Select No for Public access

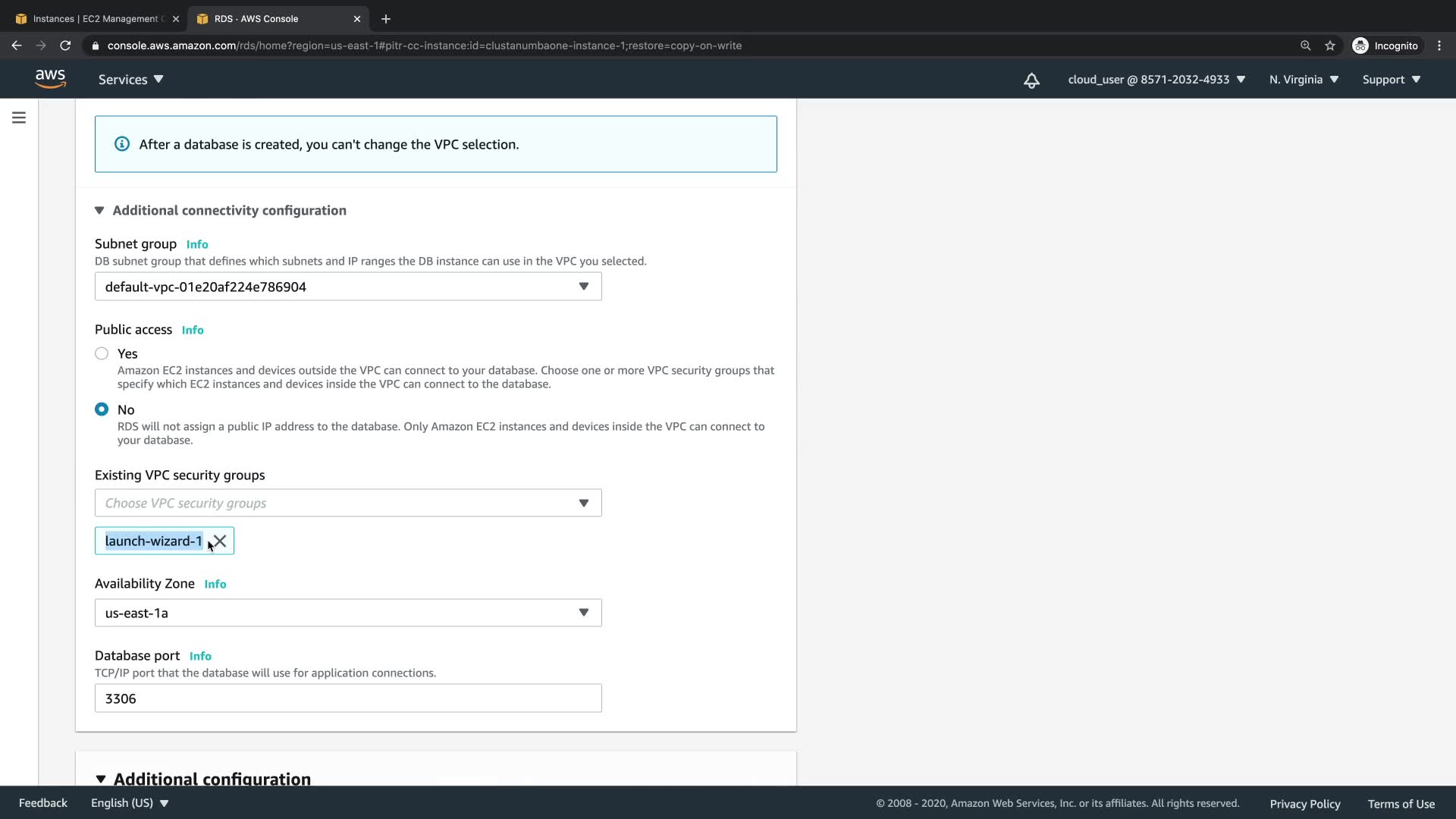pos(102,409)
